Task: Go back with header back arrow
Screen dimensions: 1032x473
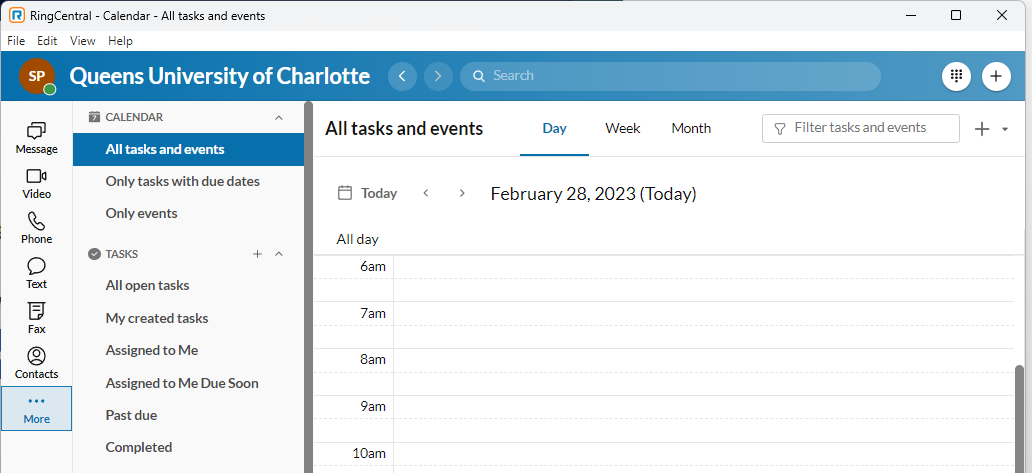Action: tap(402, 76)
